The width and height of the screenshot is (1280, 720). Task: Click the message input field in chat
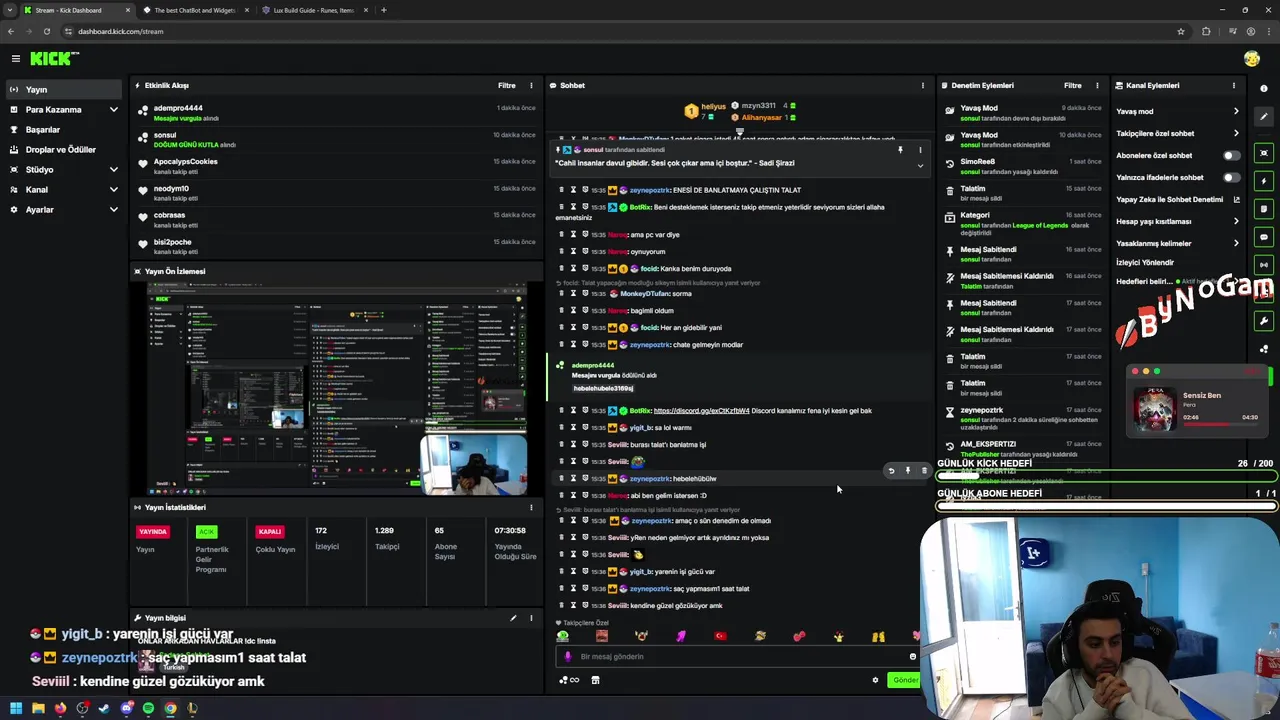tap(738, 656)
